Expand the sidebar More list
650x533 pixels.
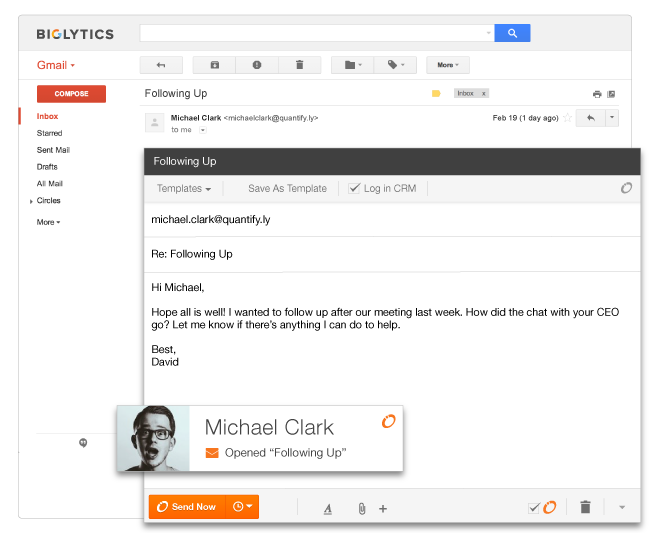tap(49, 222)
